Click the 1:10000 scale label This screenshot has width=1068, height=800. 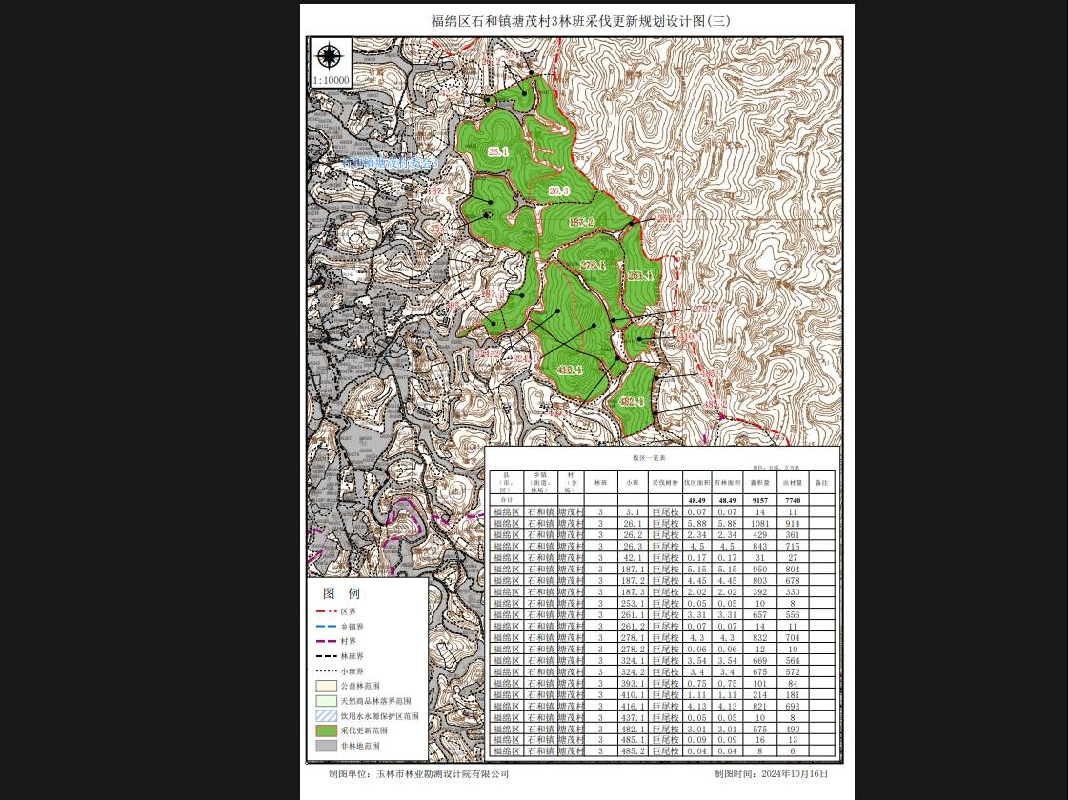tap(331, 80)
